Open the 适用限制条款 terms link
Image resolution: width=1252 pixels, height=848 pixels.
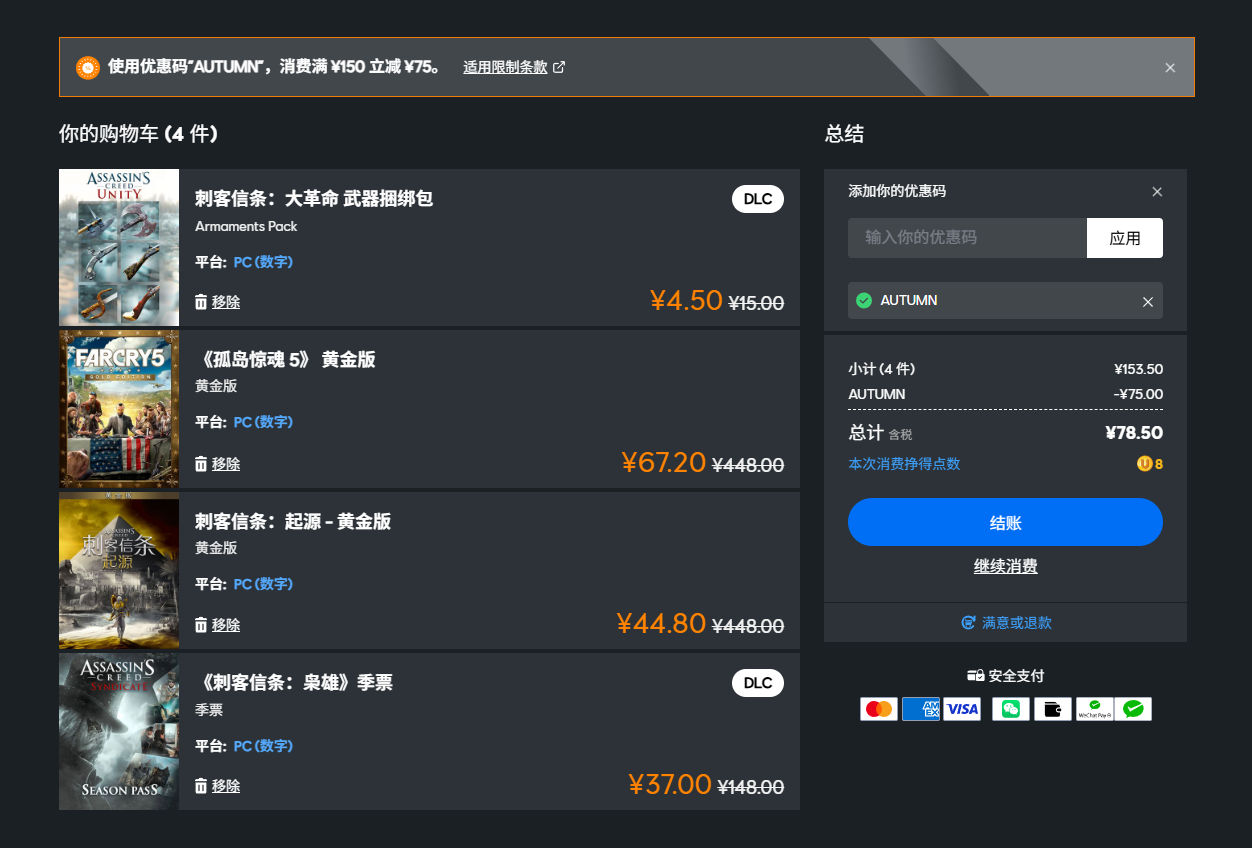tap(505, 67)
